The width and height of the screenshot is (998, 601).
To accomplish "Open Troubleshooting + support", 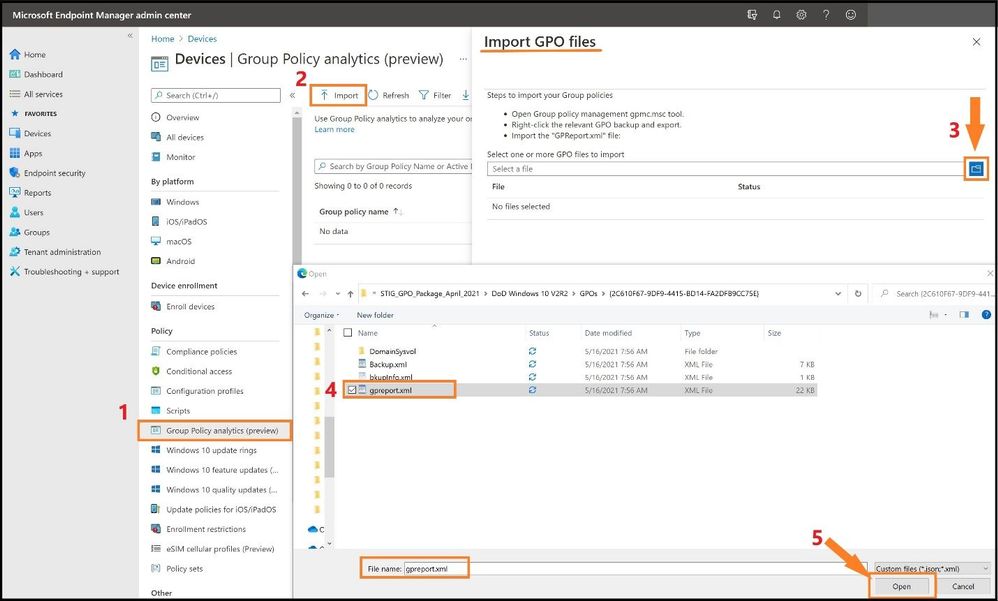I will (x=71, y=272).
